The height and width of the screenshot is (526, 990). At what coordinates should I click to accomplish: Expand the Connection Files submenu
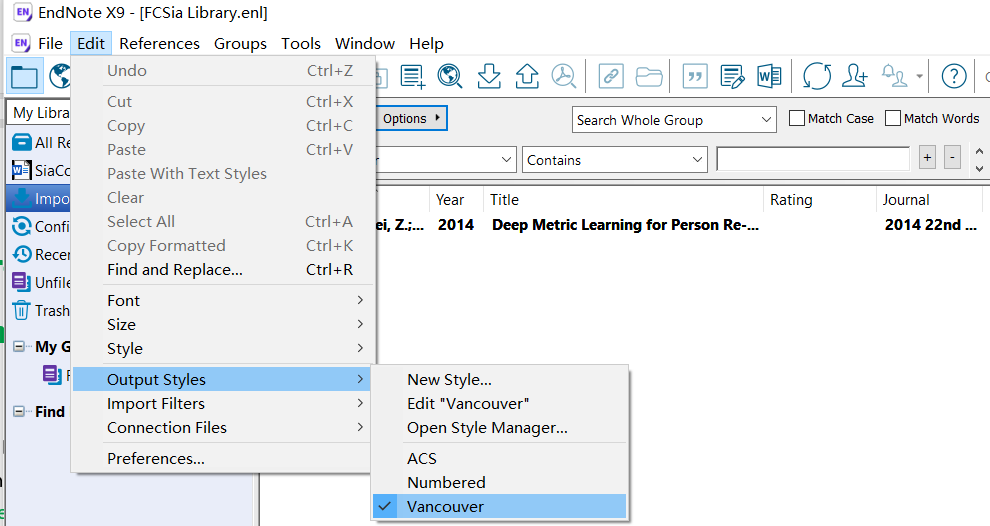222,427
